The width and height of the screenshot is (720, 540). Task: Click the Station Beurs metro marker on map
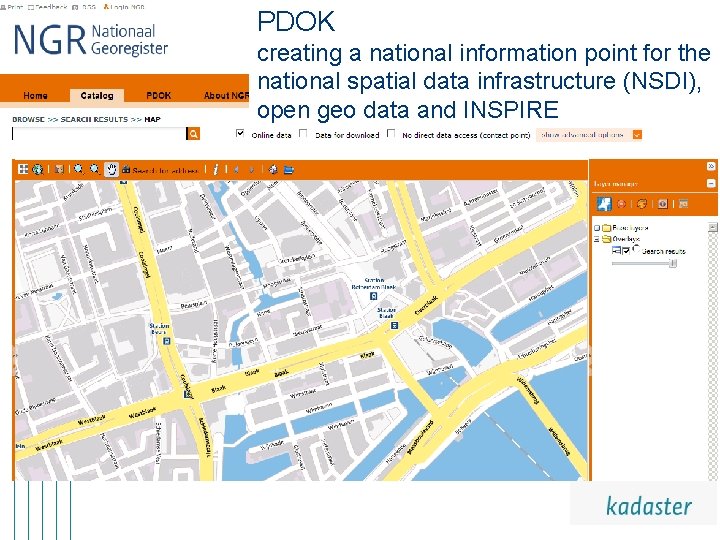point(167,341)
